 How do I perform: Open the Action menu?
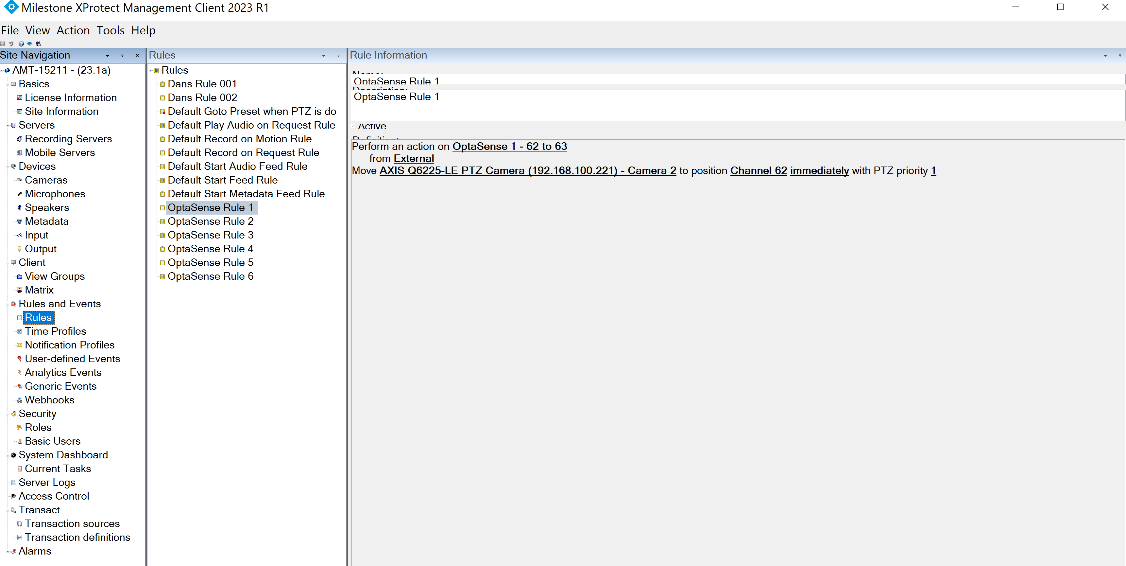[x=73, y=31]
